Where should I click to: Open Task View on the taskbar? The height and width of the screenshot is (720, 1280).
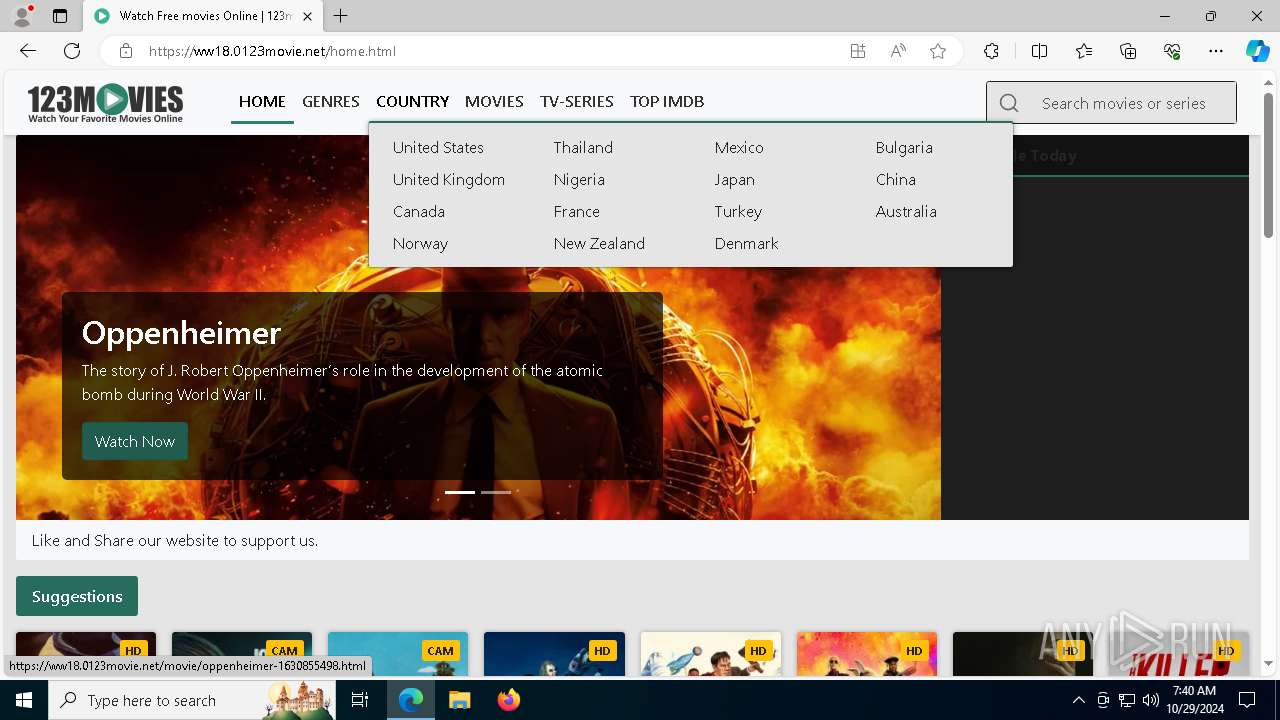pyautogui.click(x=360, y=700)
